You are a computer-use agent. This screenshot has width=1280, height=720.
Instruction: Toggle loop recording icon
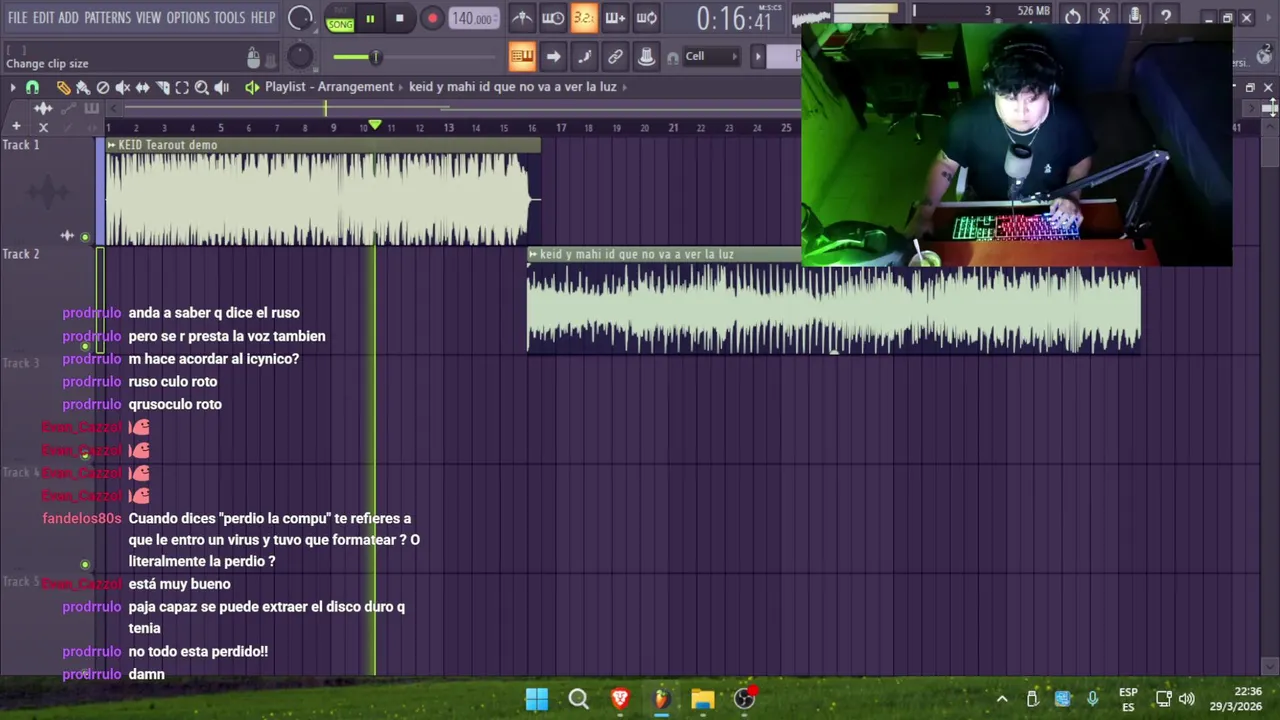[x=646, y=18]
